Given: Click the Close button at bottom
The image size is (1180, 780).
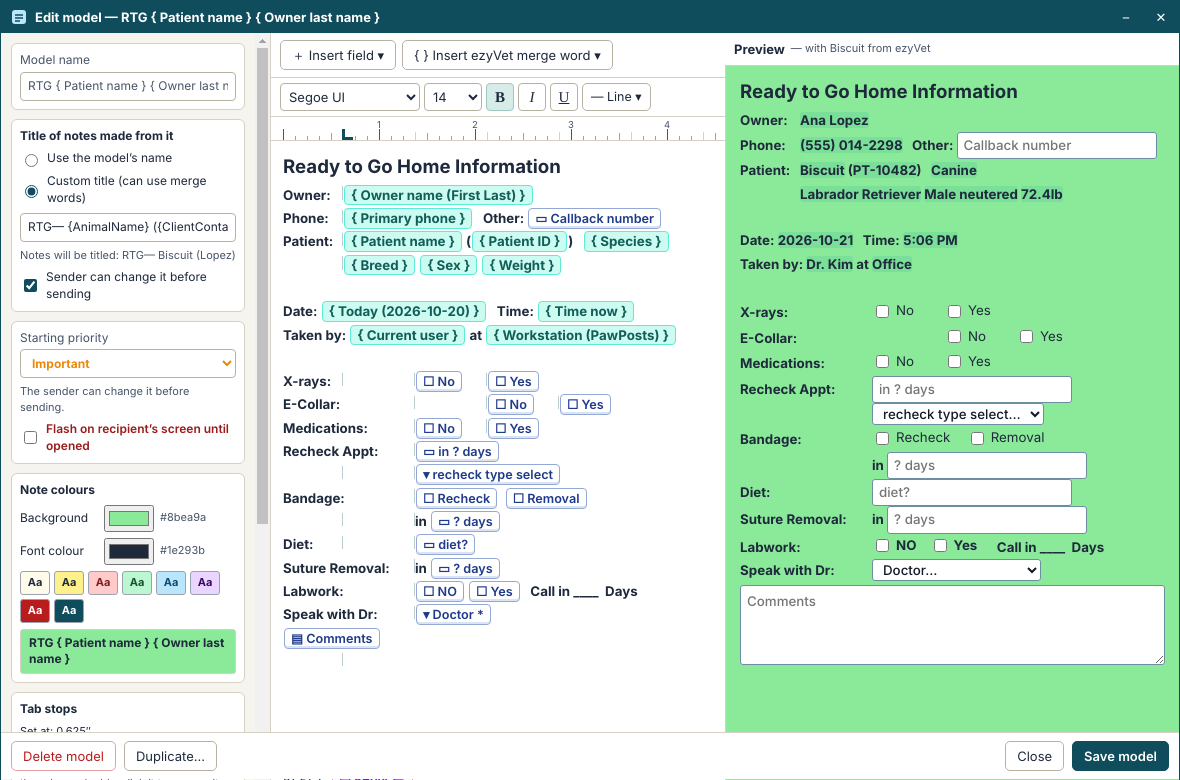Looking at the screenshot, I should (x=1034, y=757).
